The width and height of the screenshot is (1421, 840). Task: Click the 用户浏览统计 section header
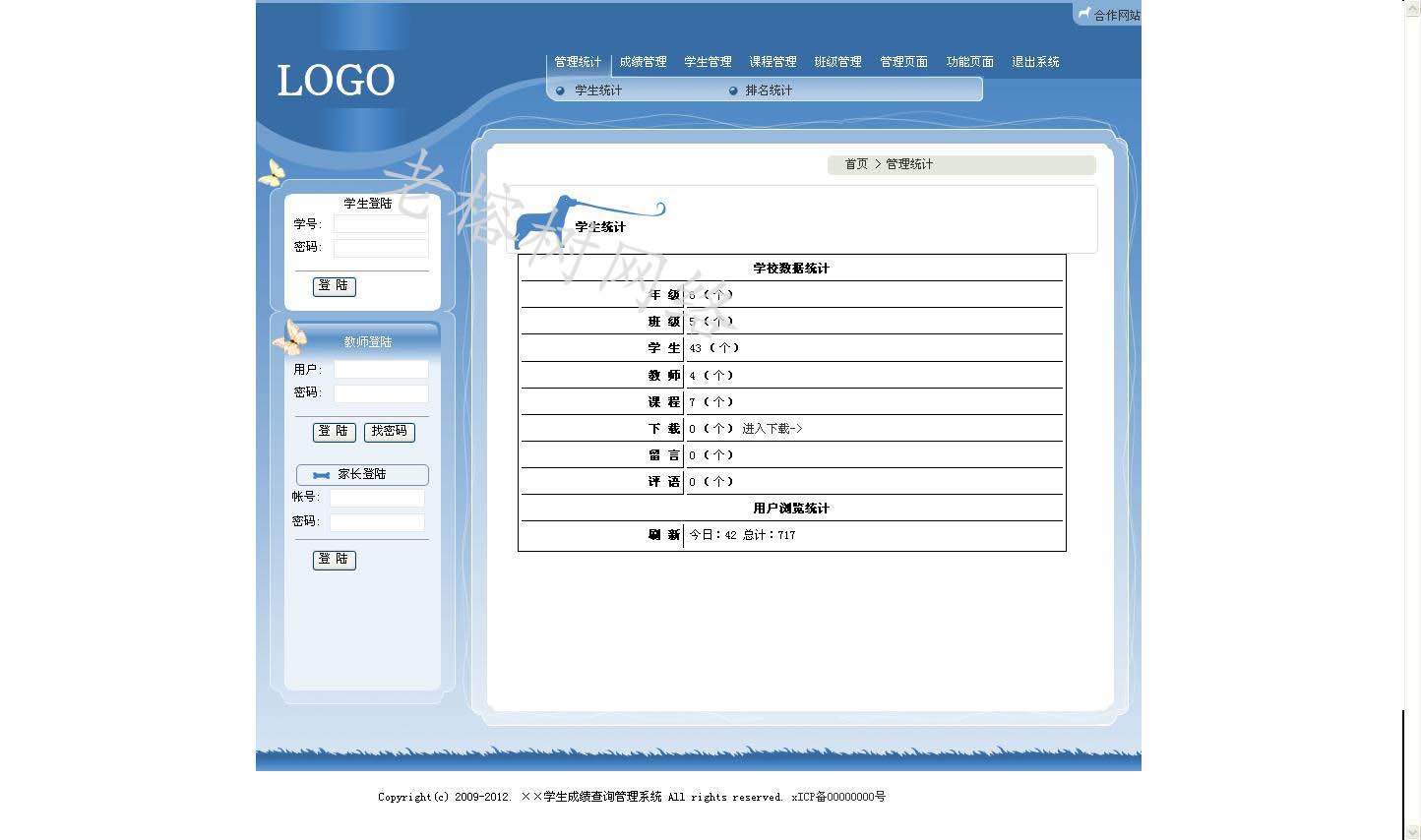point(791,509)
